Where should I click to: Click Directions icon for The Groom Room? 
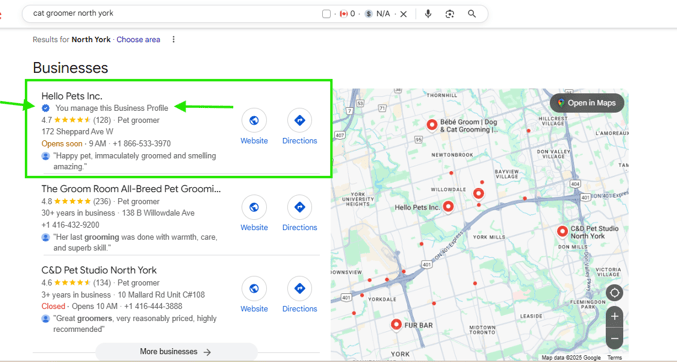point(300,207)
